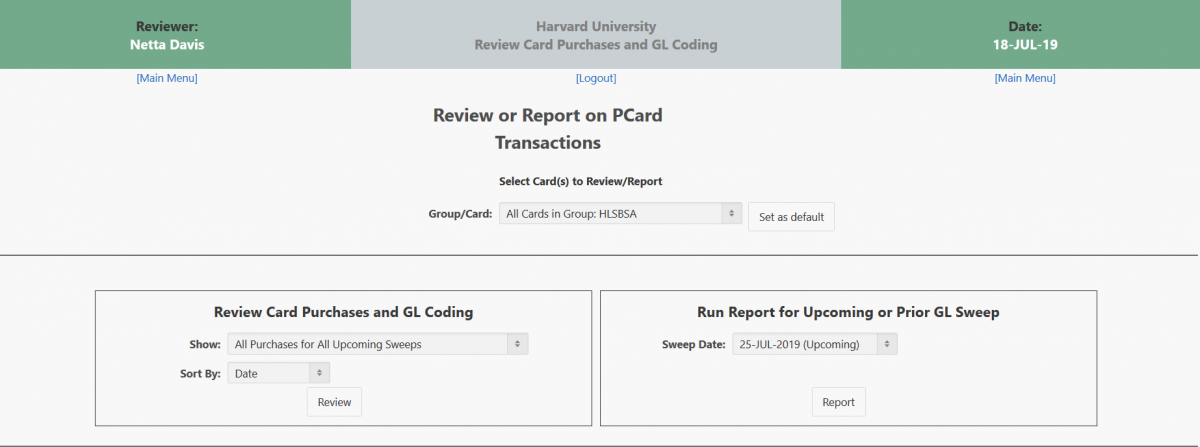Screen dimensions: 1200x447
Task: Open the Show purchases dropdown
Action: (378, 344)
